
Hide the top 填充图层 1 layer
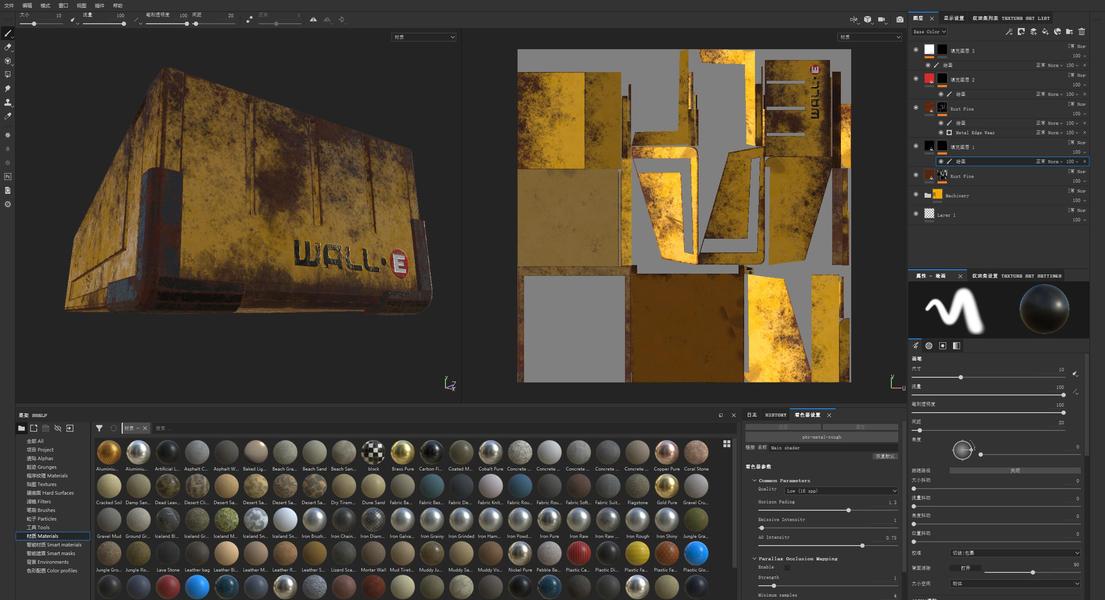916,50
